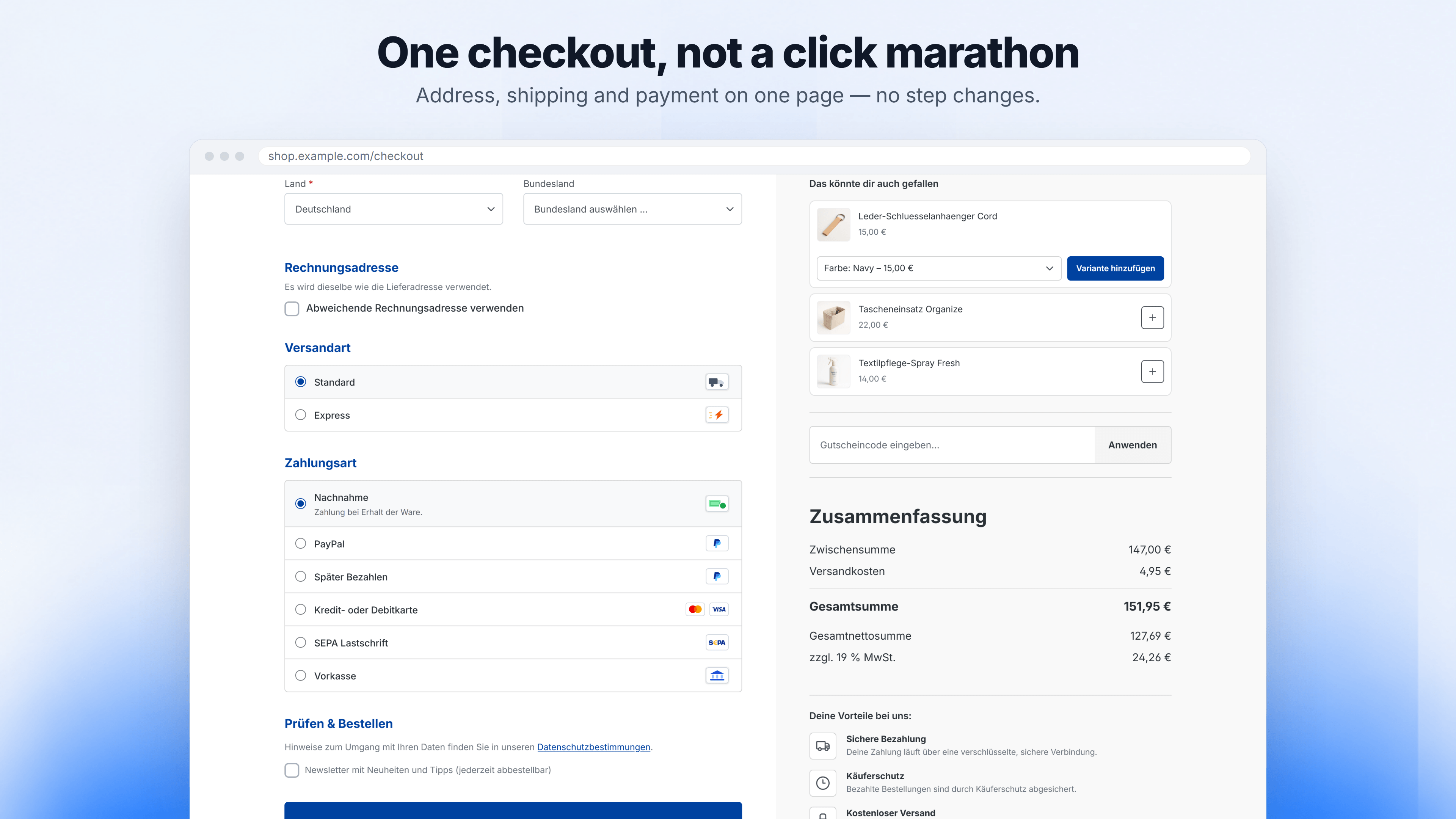1456x819 pixels.
Task: Focus the Gutscheincode eingeben field
Action: click(952, 445)
